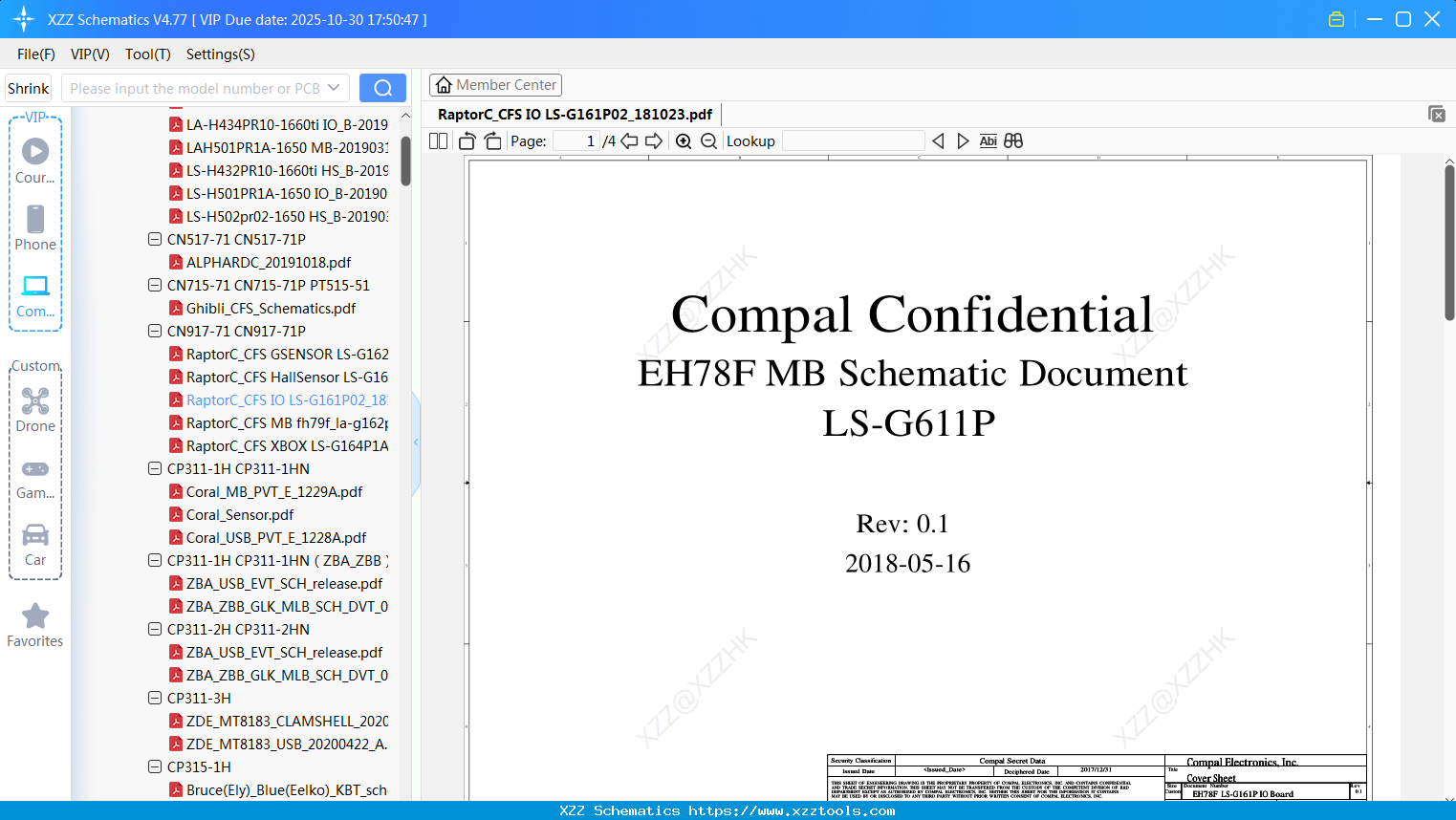Open the Computer category
The height and width of the screenshot is (820, 1456).
[x=35, y=296]
